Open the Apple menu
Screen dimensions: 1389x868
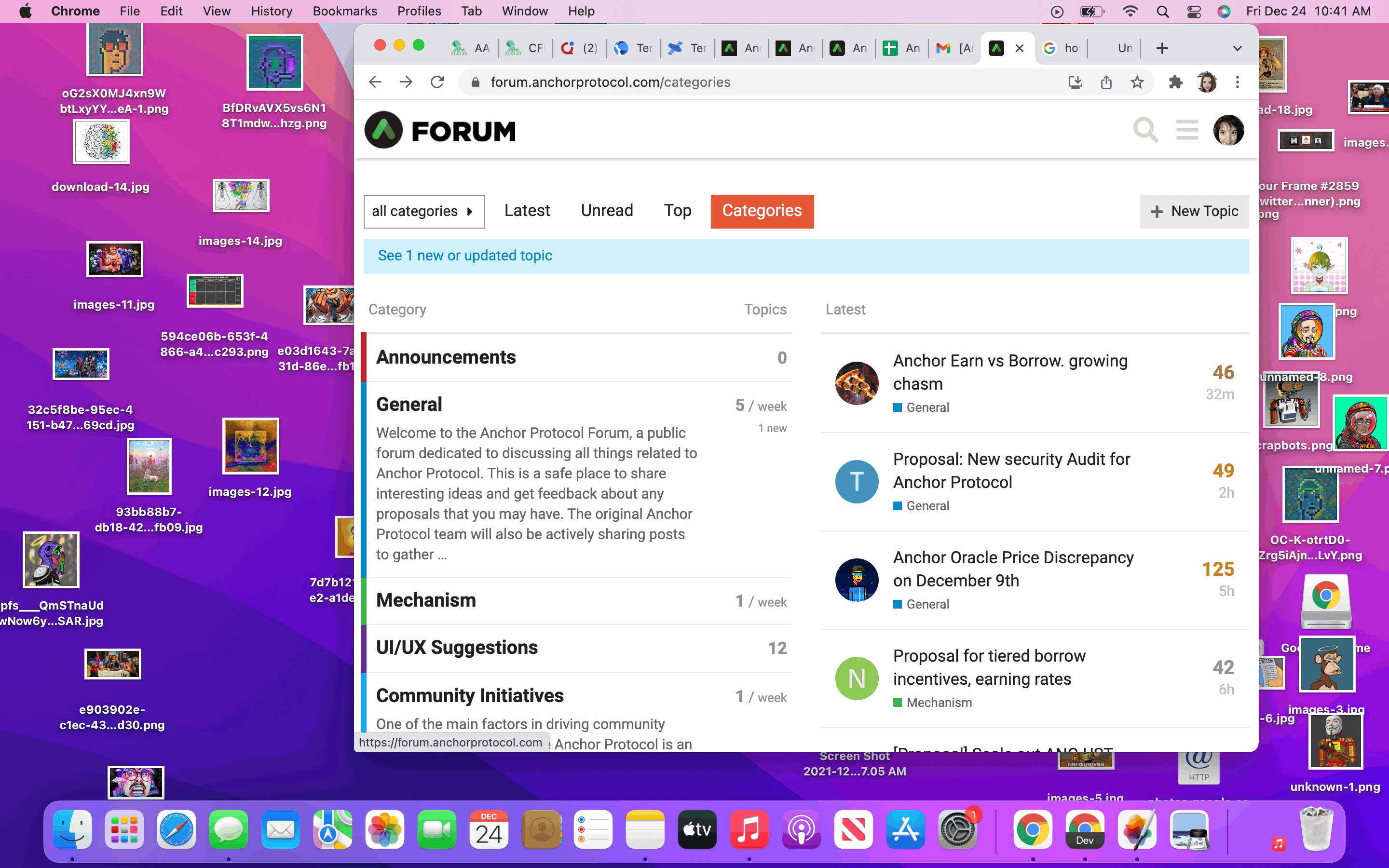25,11
